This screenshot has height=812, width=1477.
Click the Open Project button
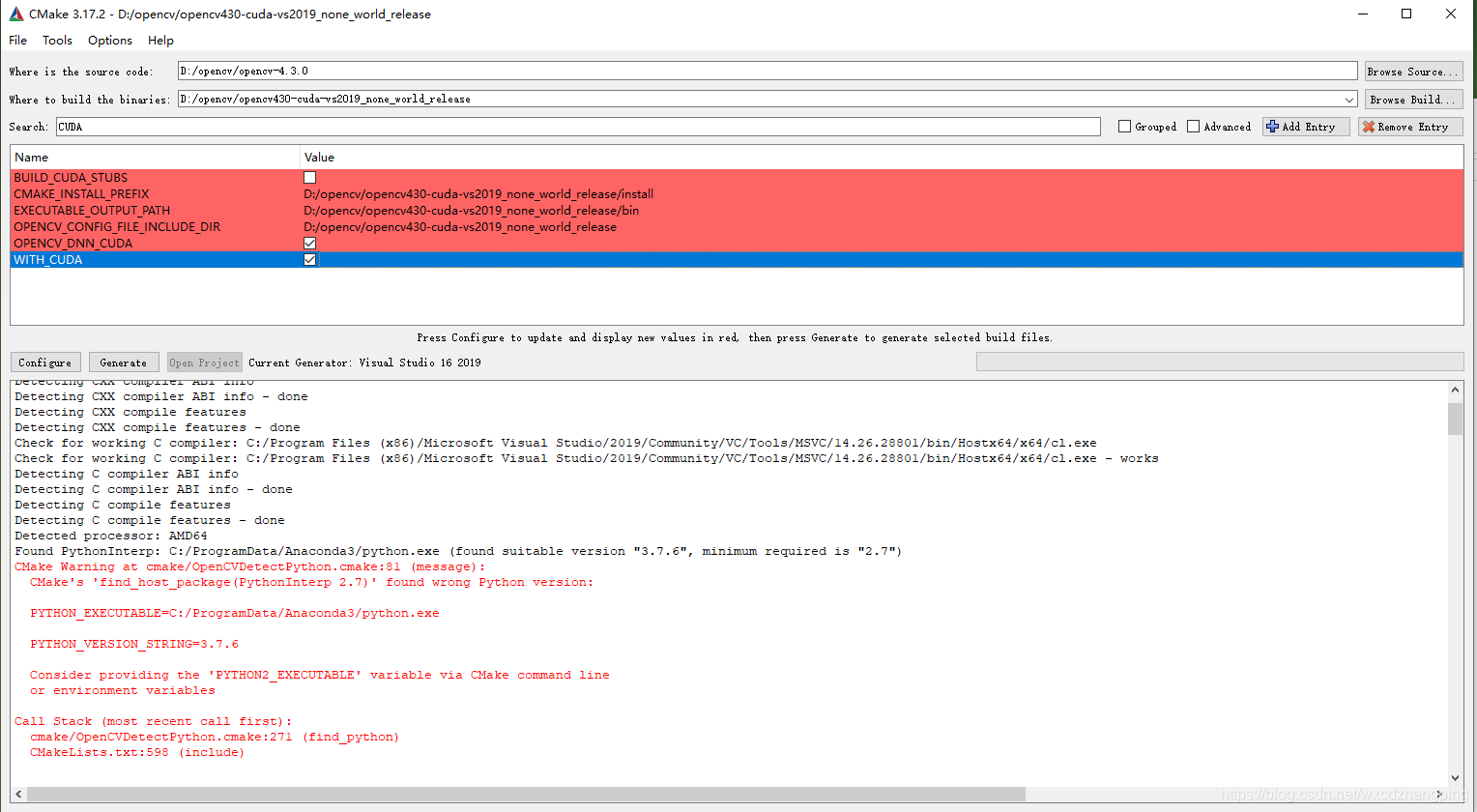pos(204,362)
